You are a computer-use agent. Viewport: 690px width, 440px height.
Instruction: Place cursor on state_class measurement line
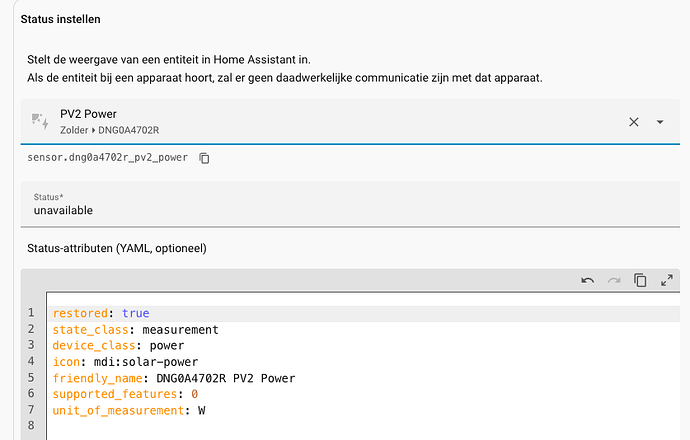[135, 329]
